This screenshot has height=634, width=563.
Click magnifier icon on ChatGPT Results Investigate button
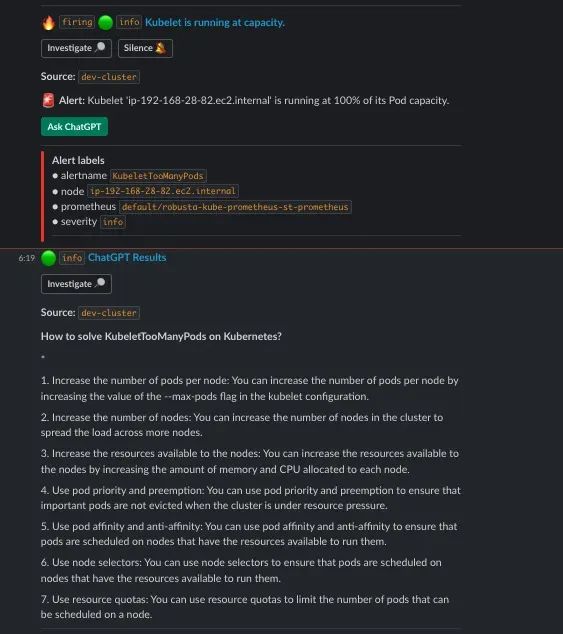point(100,283)
